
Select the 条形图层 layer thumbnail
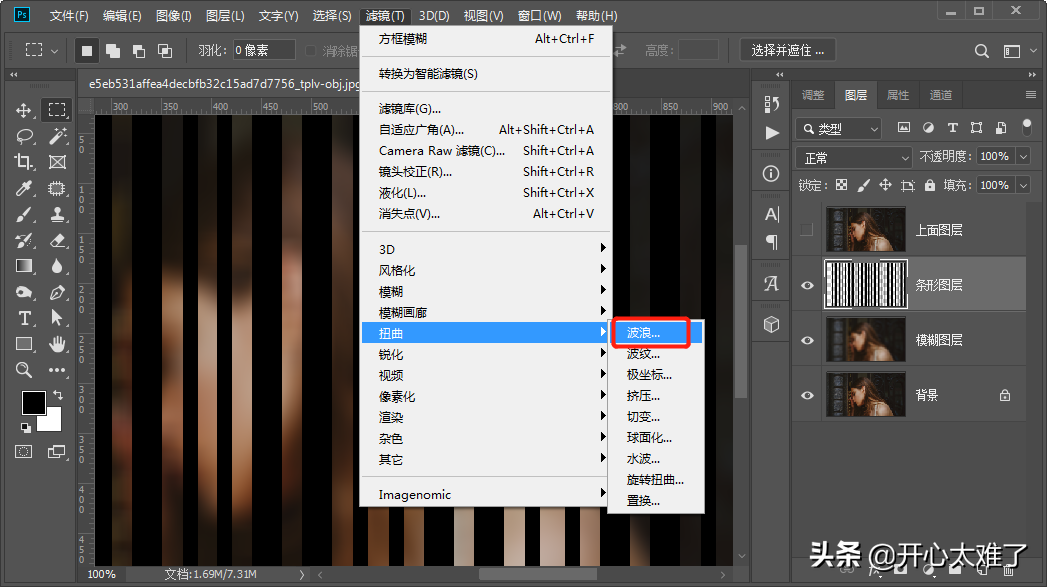[866, 284]
